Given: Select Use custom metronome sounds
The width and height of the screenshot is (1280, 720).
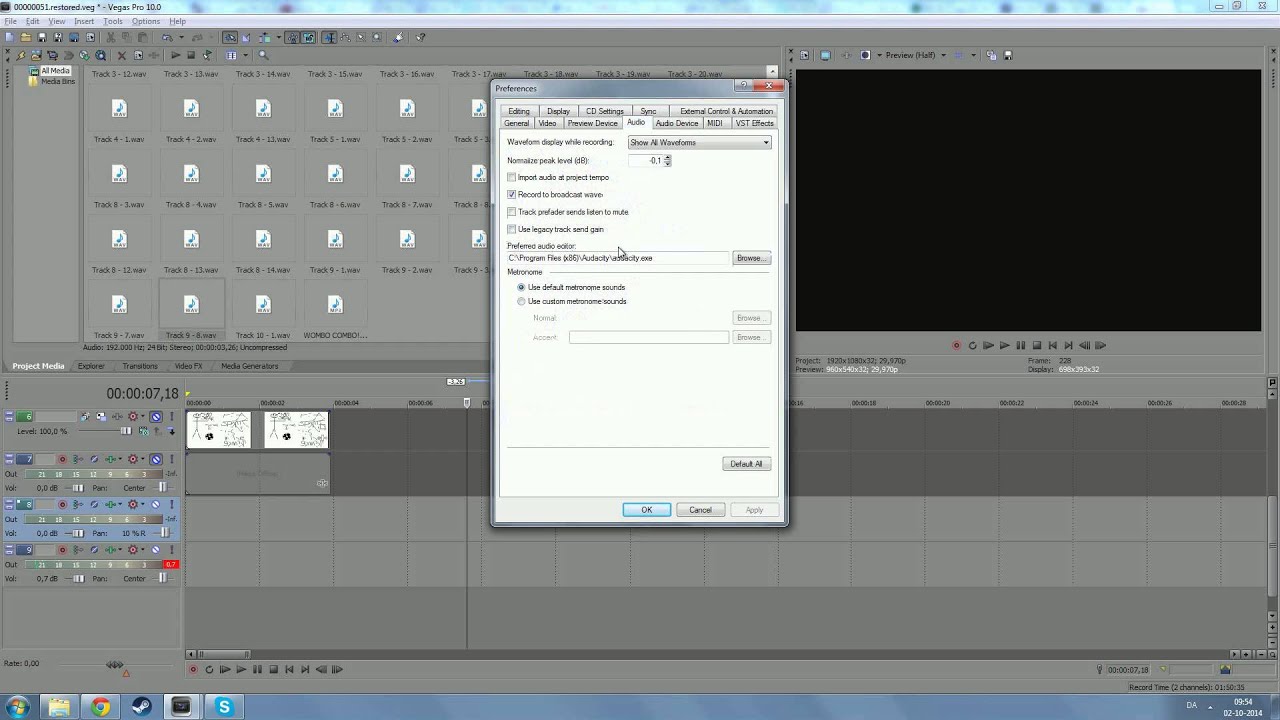Looking at the screenshot, I should click(521, 301).
